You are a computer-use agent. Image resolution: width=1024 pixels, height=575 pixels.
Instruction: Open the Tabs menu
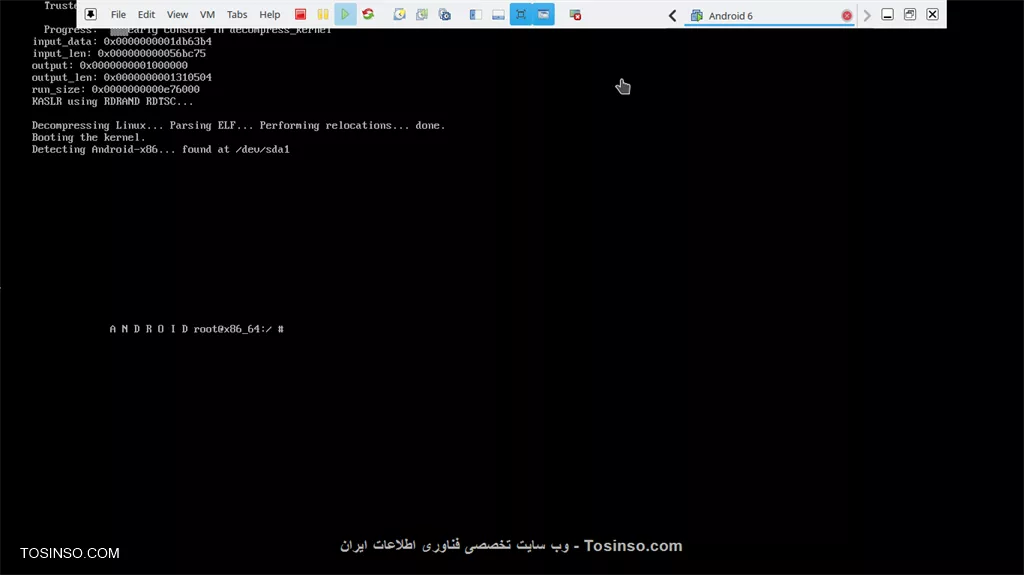tap(237, 14)
